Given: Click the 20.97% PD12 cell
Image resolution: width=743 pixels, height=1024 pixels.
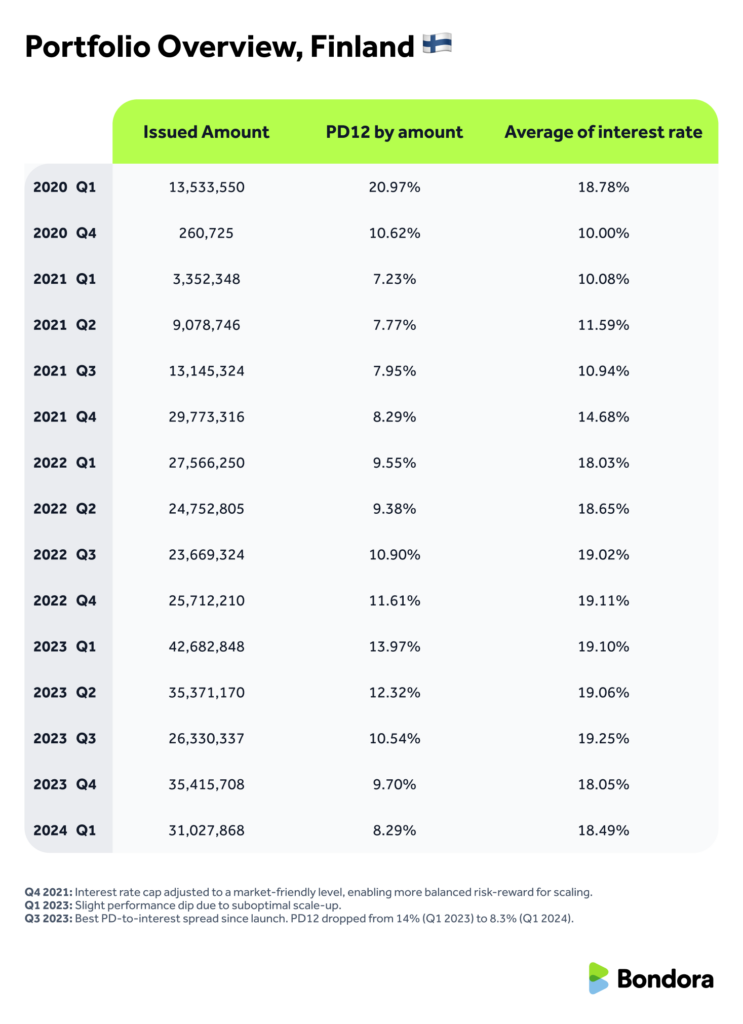Looking at the screenshot, I should click(394, 187).
